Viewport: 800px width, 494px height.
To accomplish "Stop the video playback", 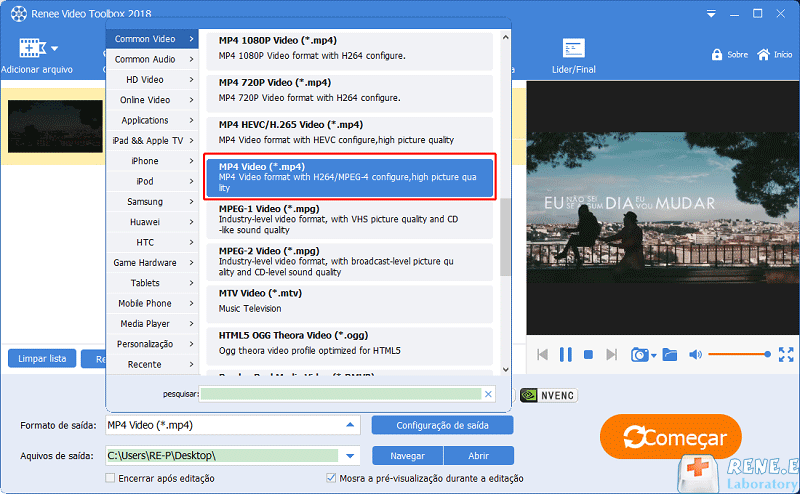I will [588, 354].
